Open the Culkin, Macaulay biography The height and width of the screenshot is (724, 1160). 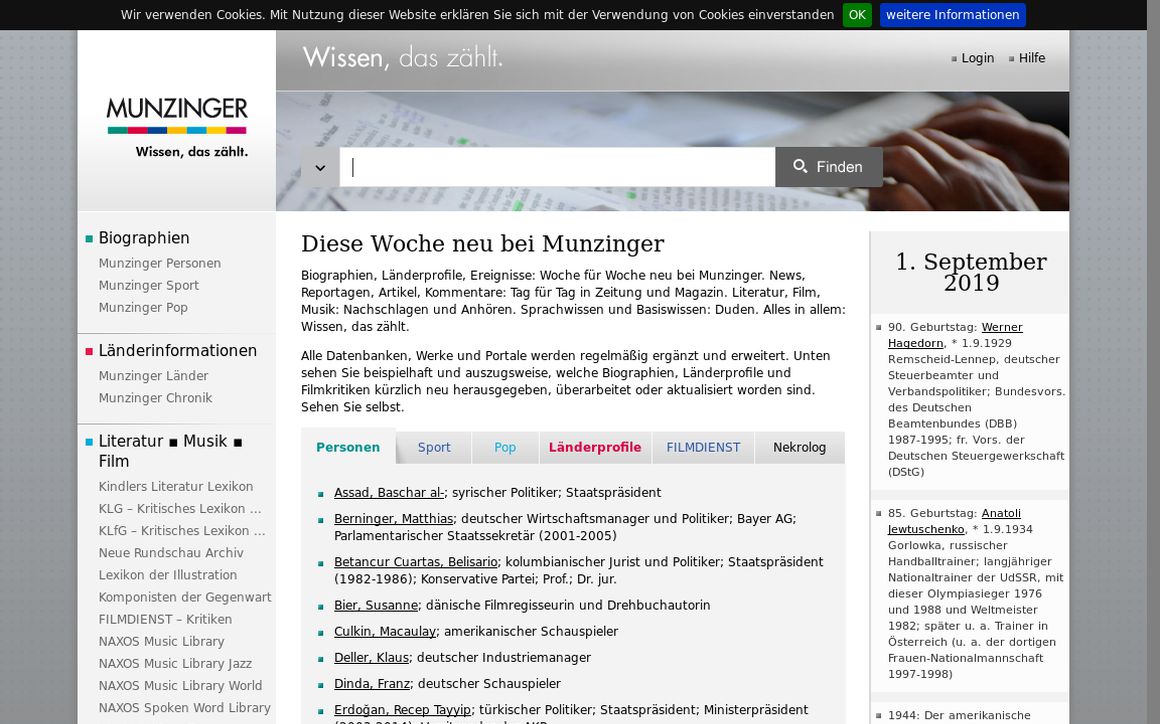point(385,632)
